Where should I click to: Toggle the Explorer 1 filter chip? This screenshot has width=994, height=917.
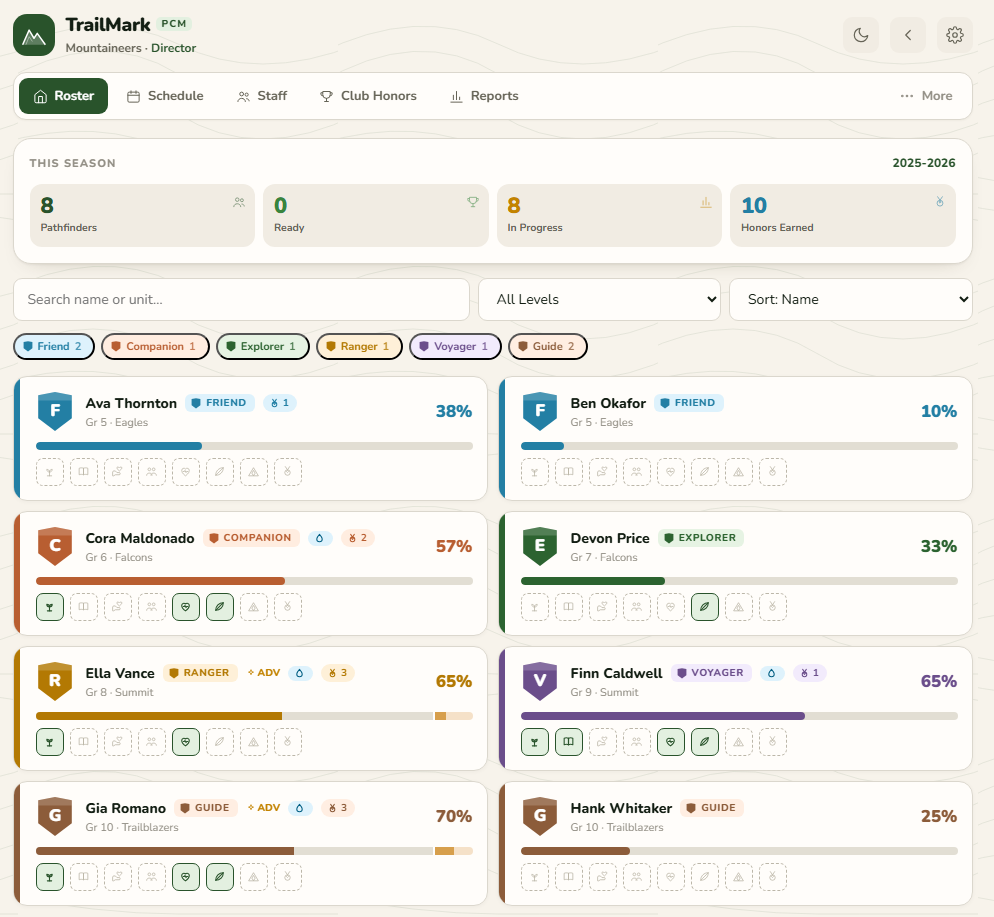pyautogui.click(x=262, y=347)
